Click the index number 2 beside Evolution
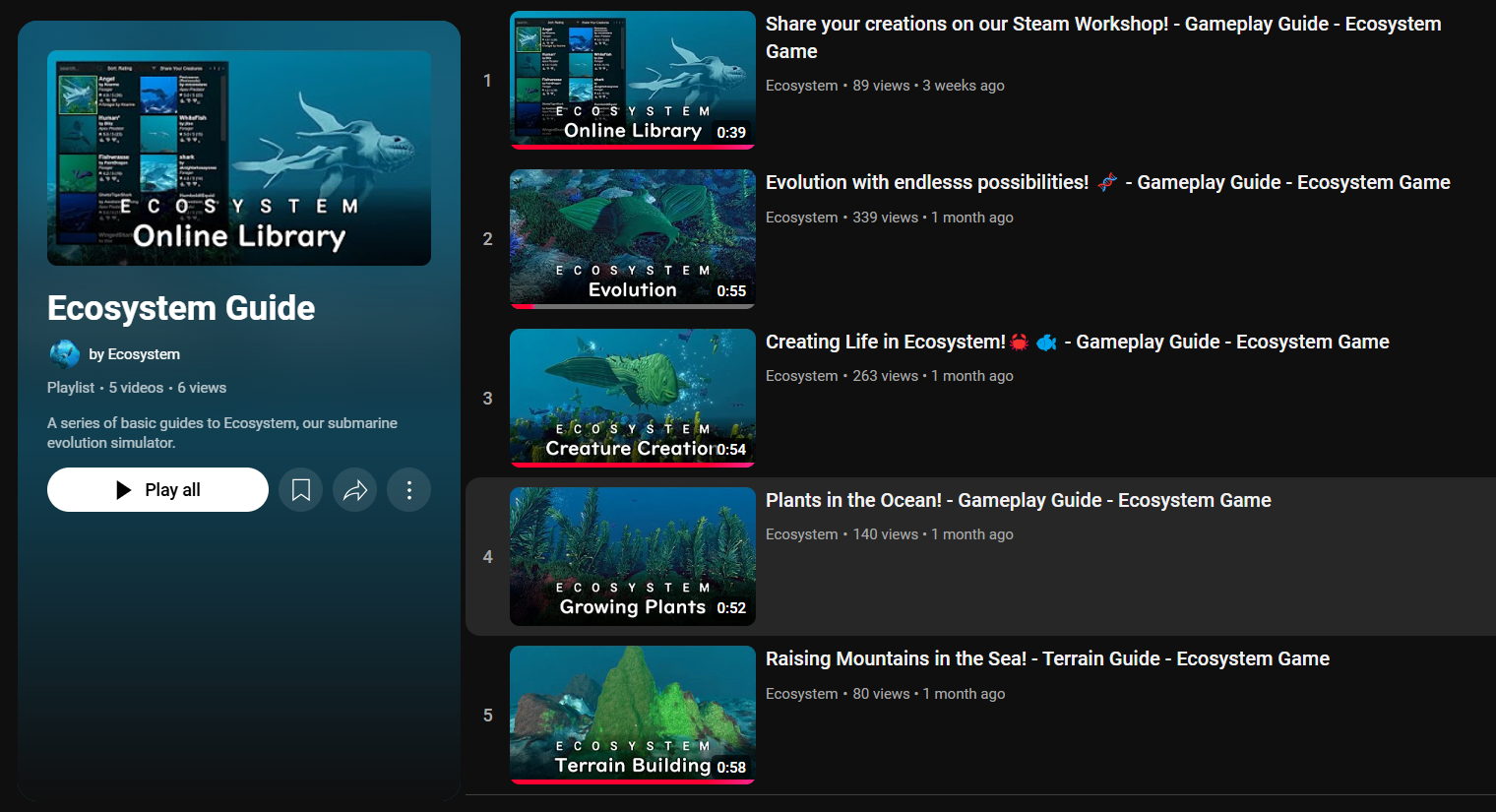 tap(487, 239)
